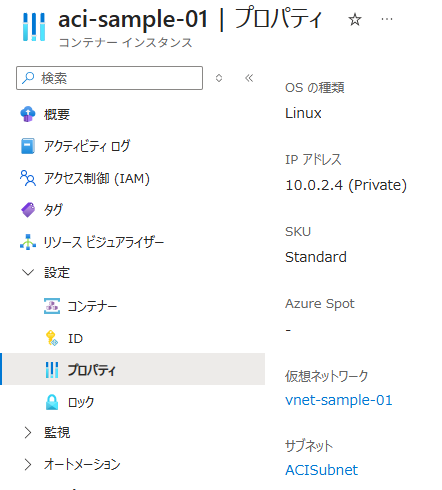Click the Standard SKU value
442x490 pixels.
(x=316, y=257)
